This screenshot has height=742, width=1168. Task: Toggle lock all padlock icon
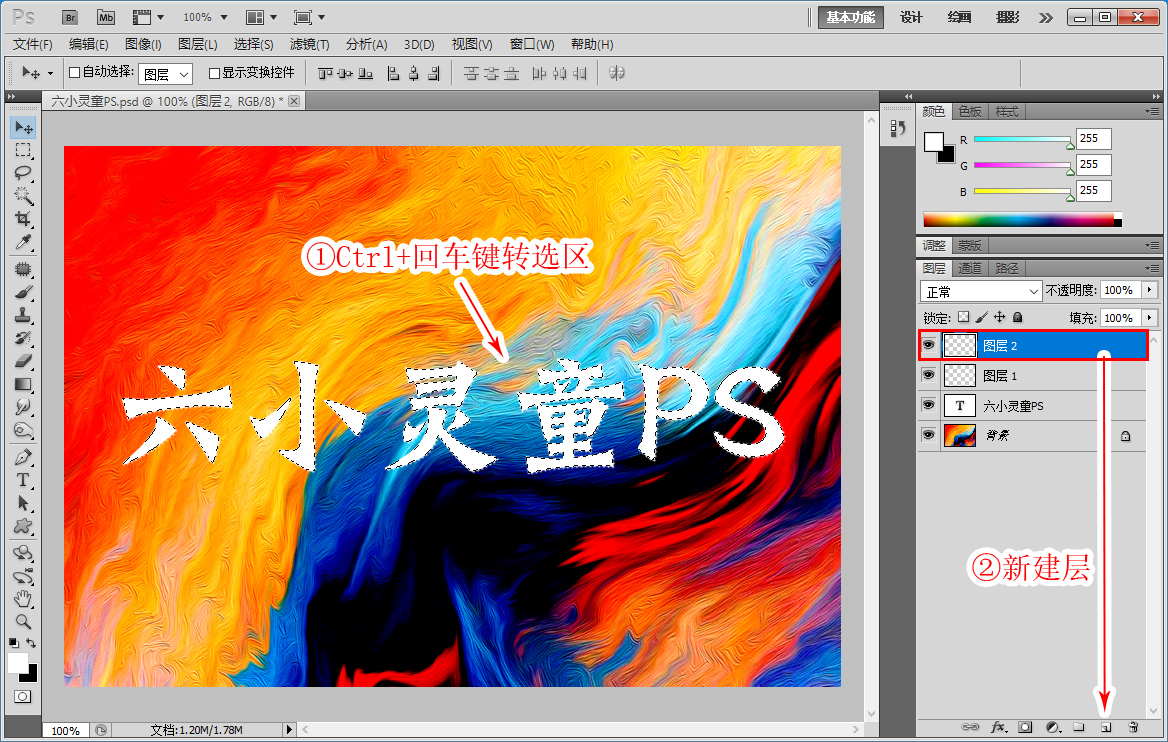[1018, 317]
